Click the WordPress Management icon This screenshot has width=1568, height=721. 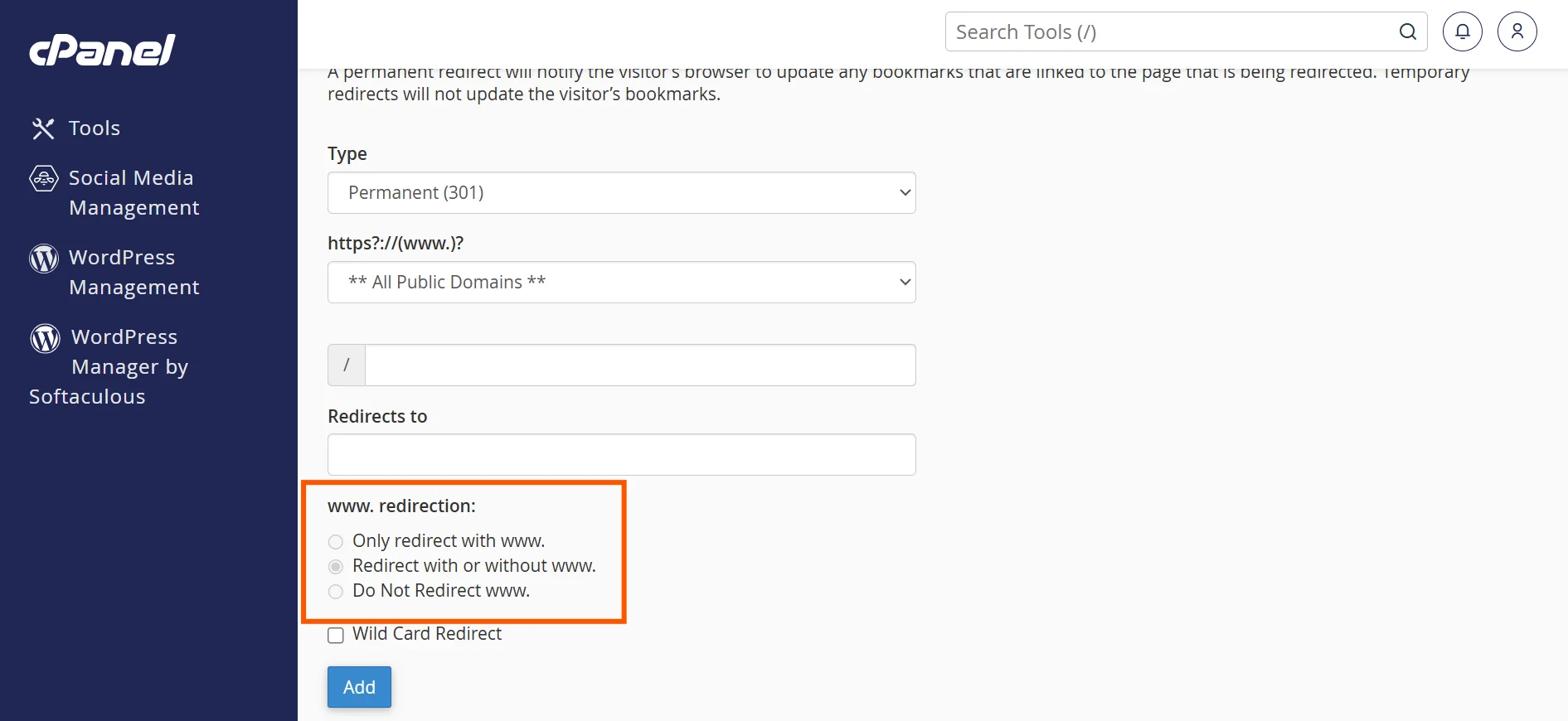click(43, 258)
